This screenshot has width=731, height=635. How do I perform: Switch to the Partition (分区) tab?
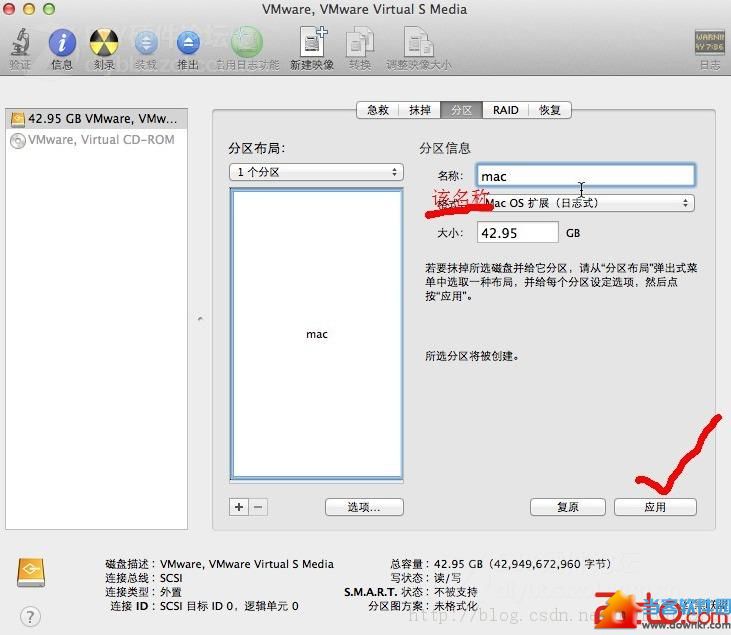462,110
